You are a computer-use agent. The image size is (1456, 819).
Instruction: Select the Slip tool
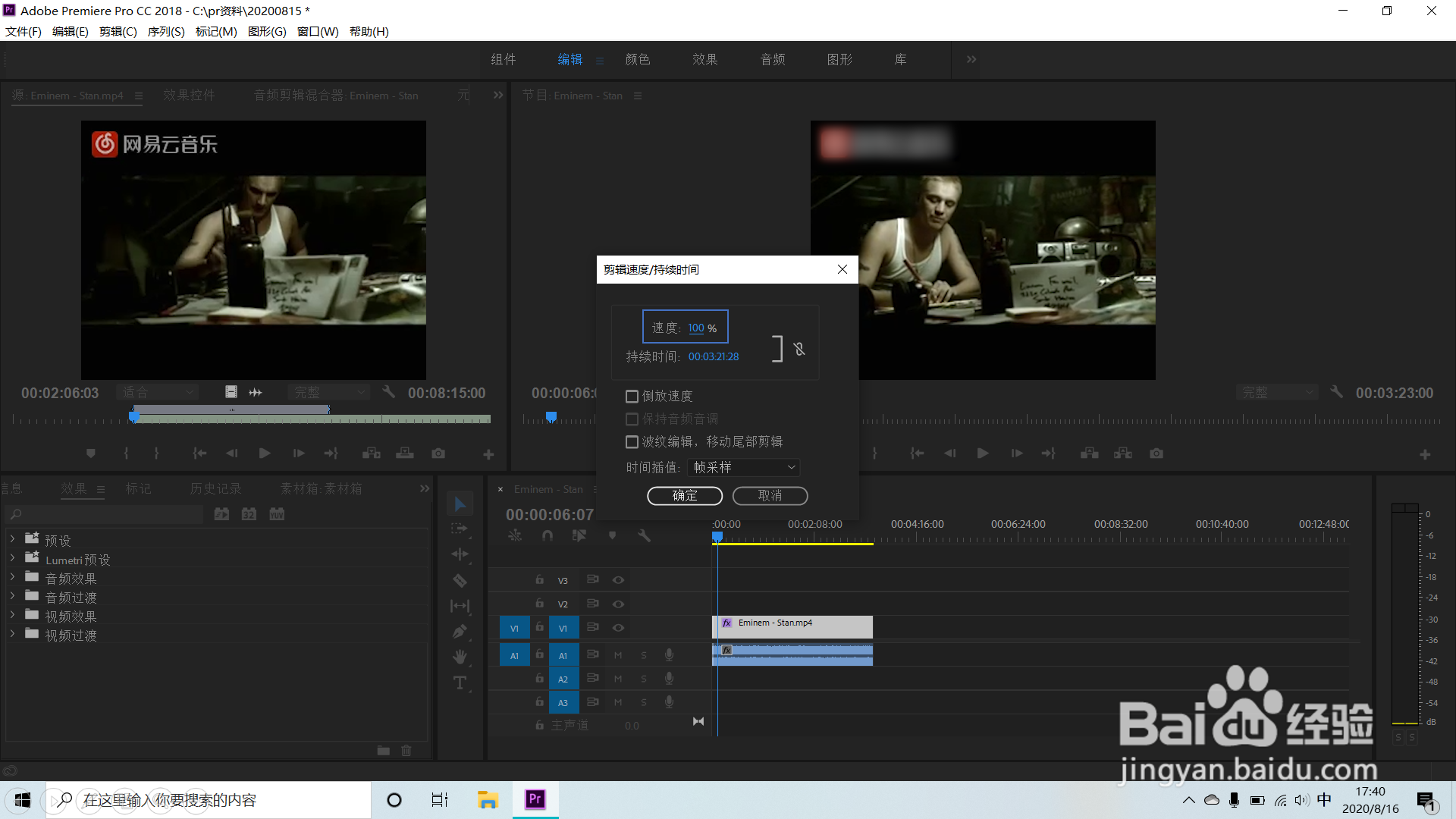460,606
